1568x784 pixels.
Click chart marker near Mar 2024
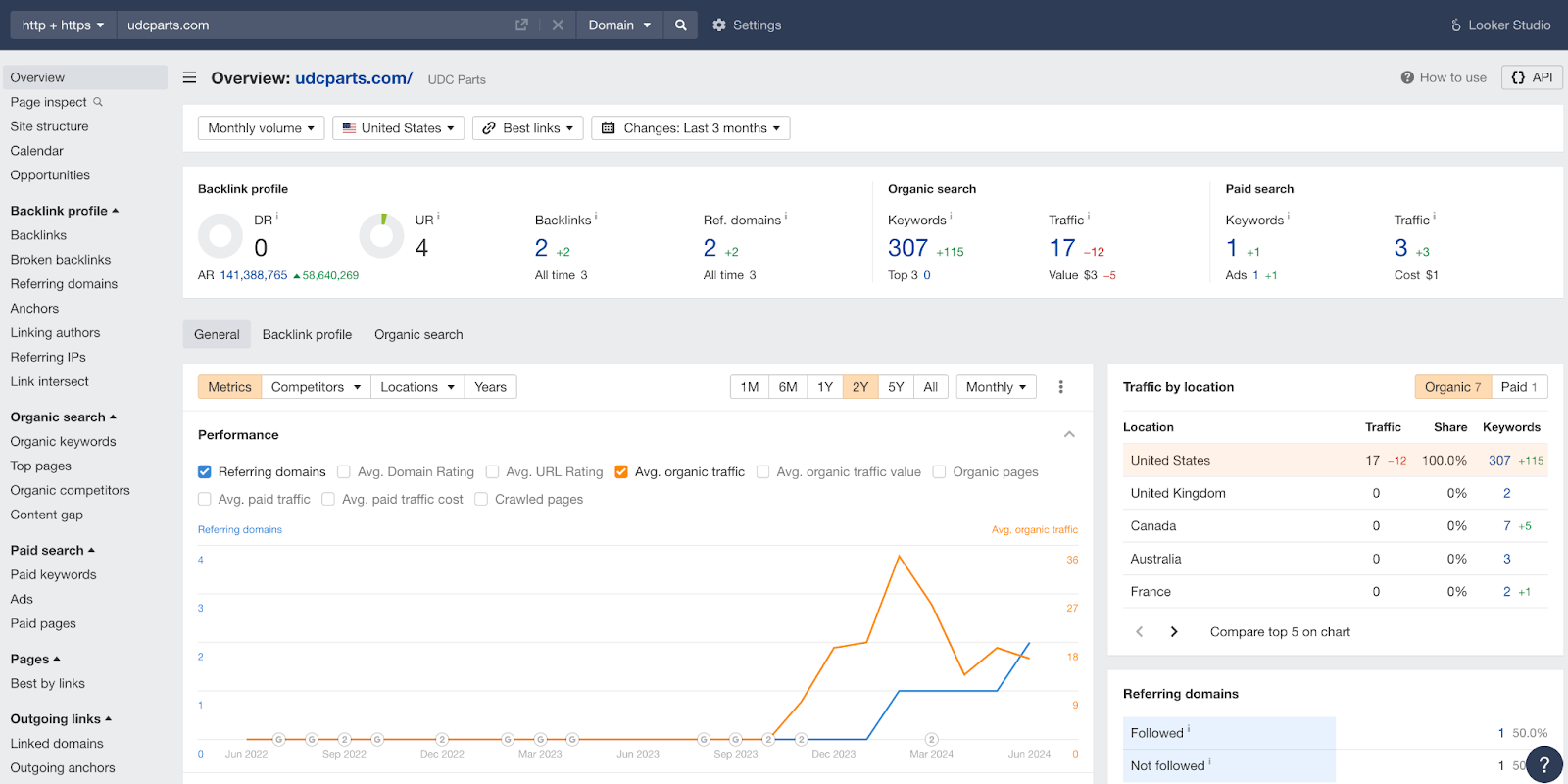[x=931, y=739]
